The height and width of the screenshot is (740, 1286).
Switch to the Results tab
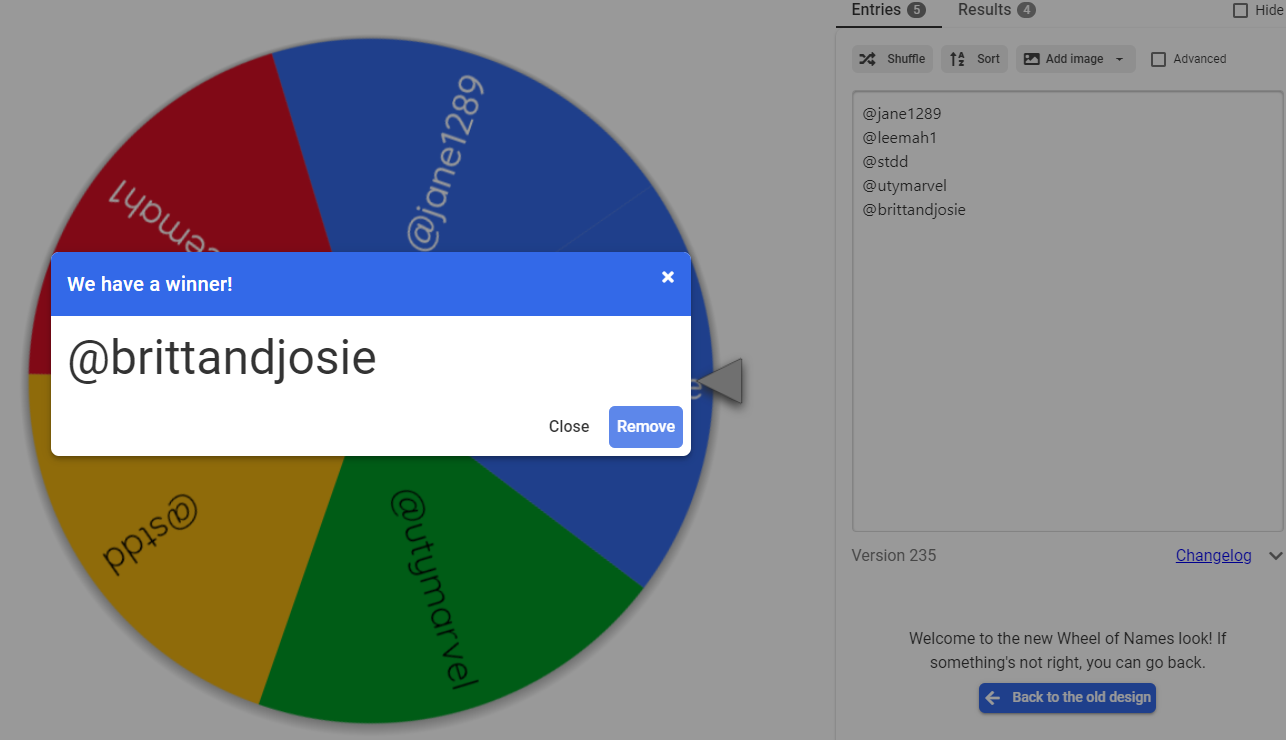tap(996, 11)
